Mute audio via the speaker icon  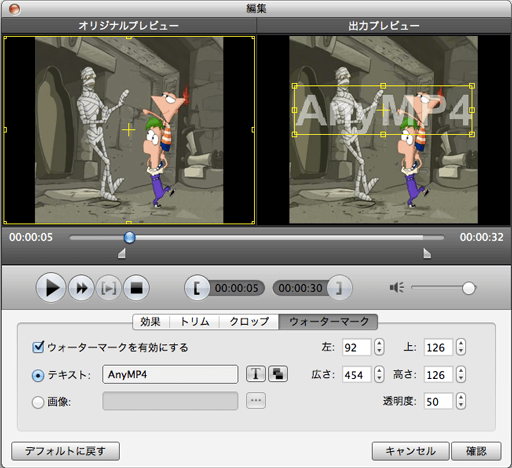pyautogui.click(x=397, y=287)
